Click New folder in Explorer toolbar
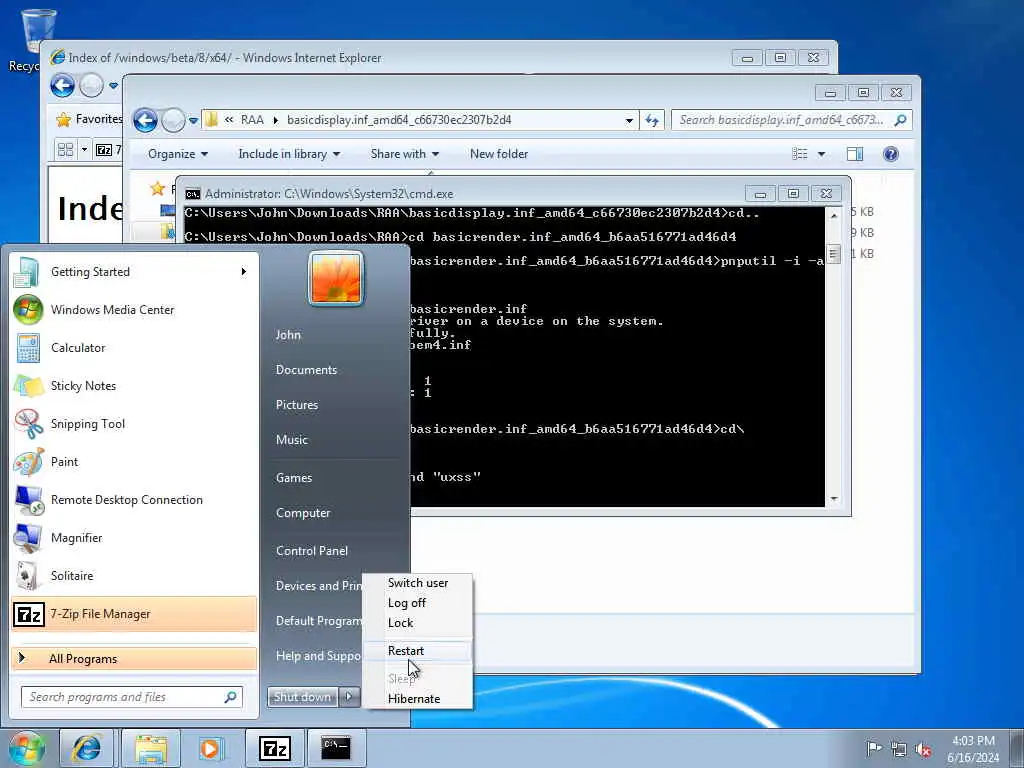The image size is (1024, 768). point(499,154)
